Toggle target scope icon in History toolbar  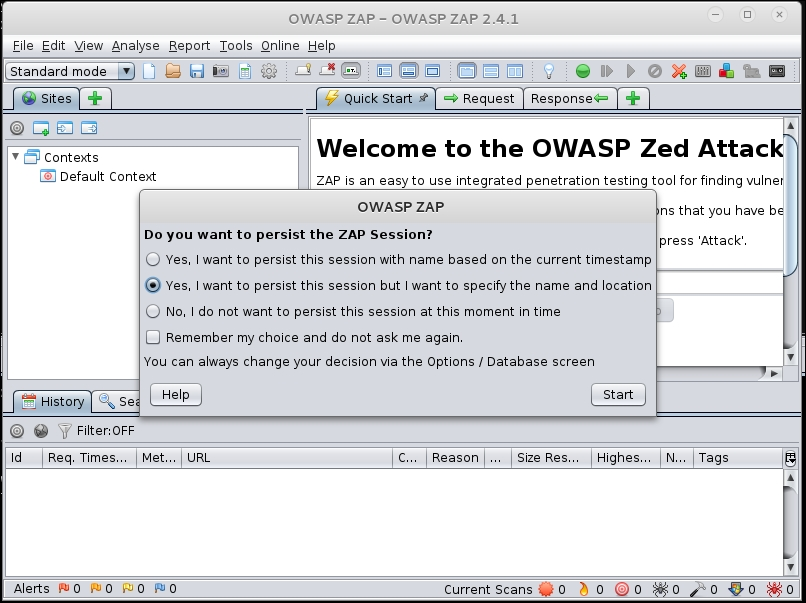17,431
